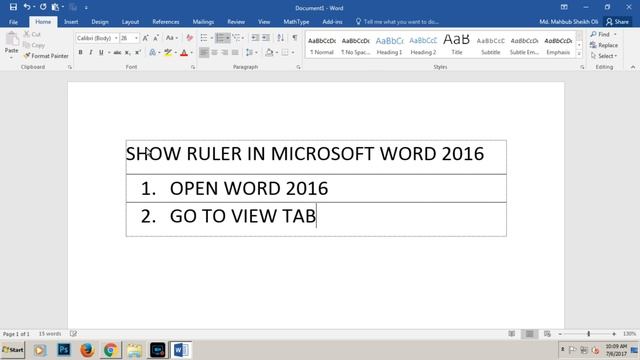Toggle underline formatting
Viewport: 640px width, 360px height.
coord(101,53)
